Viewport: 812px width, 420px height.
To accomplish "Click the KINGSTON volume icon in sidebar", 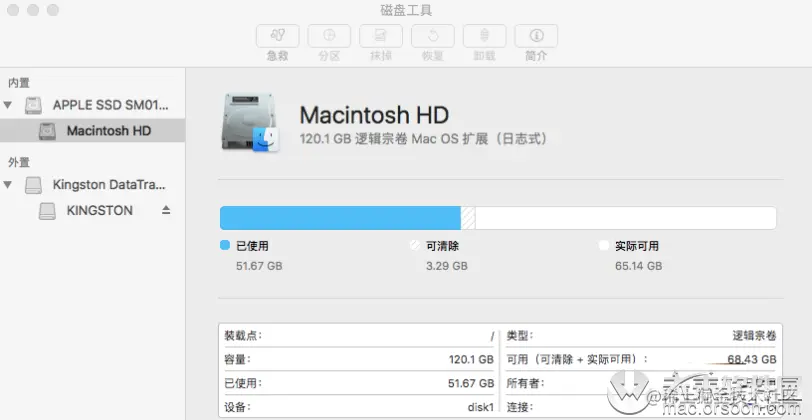I will click(47, 210).
